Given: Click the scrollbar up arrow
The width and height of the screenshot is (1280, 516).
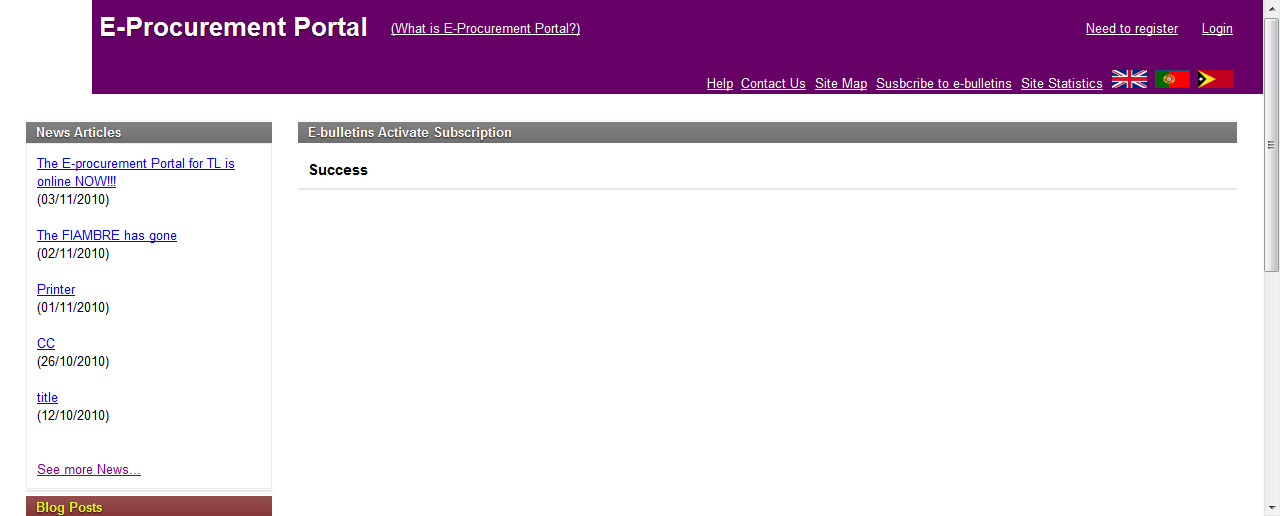Looking at the screenshot, I should point(1271,8).
